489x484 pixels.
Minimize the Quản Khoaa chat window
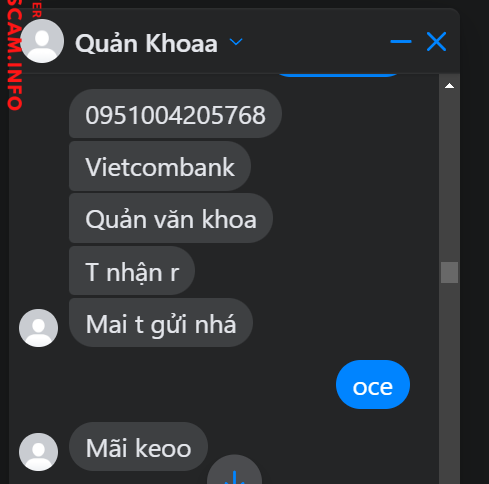[x=401, y=42]
